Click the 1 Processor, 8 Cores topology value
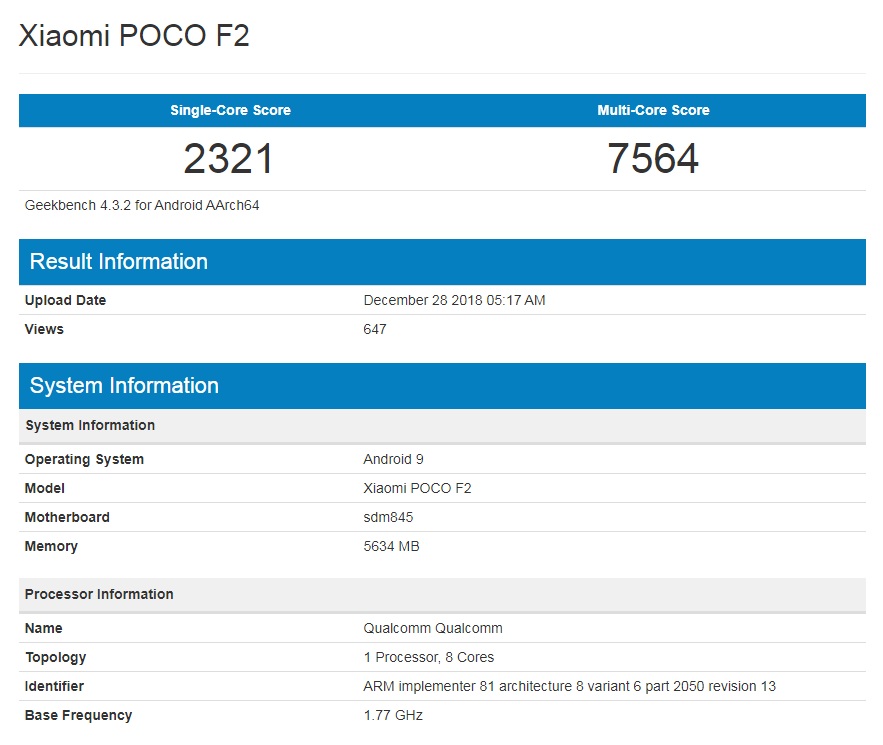The height and width of the screenshot is (745, 883). [428, 657]
